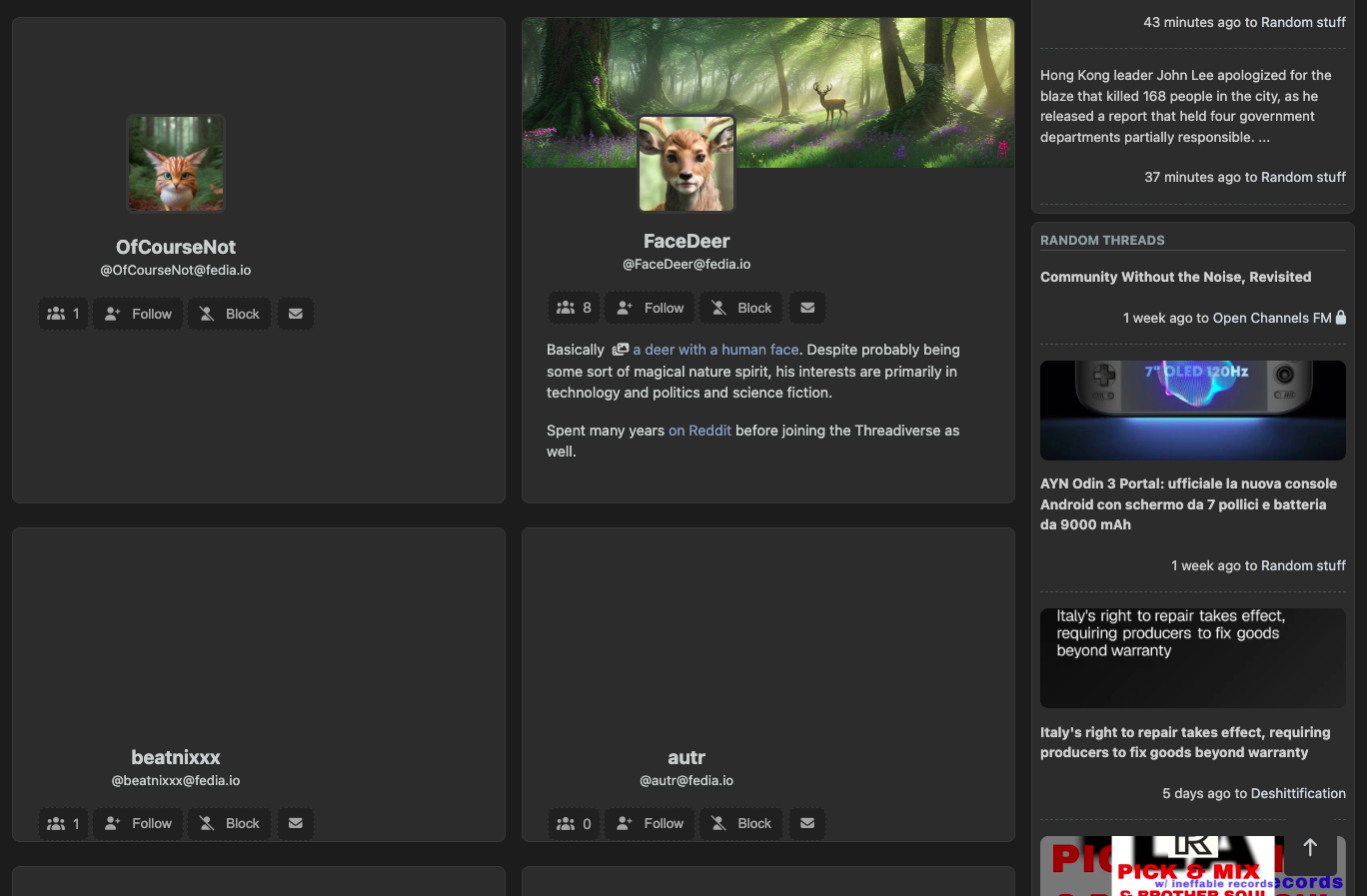The width and height of the screenshot is (1367, 896).
Task: Block the FaceDeer user
Action: point(741,308)
